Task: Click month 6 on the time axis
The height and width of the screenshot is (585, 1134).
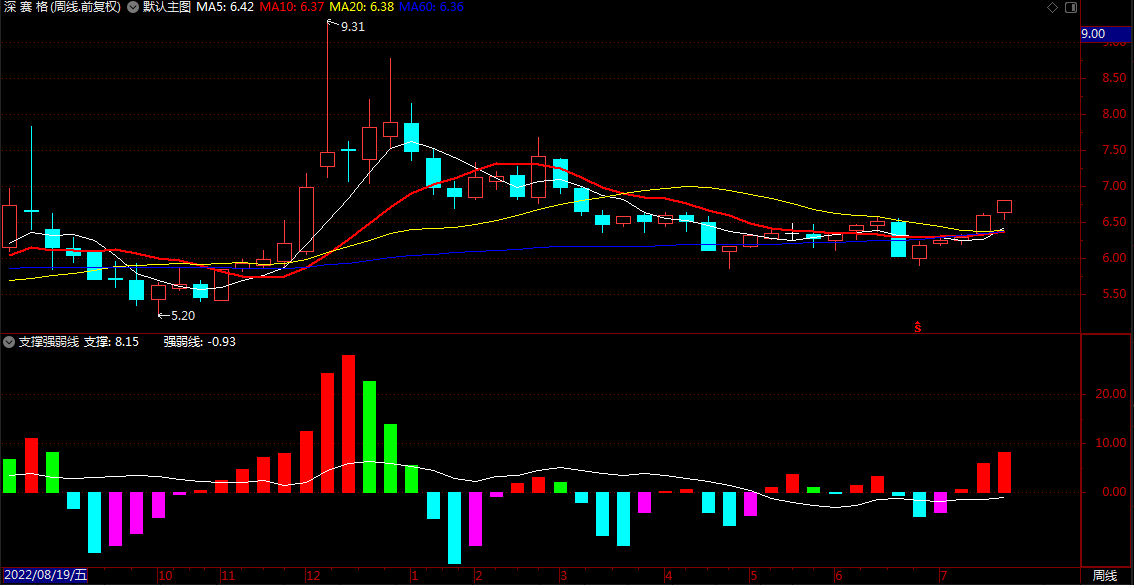Action: (x=837, y=576)
